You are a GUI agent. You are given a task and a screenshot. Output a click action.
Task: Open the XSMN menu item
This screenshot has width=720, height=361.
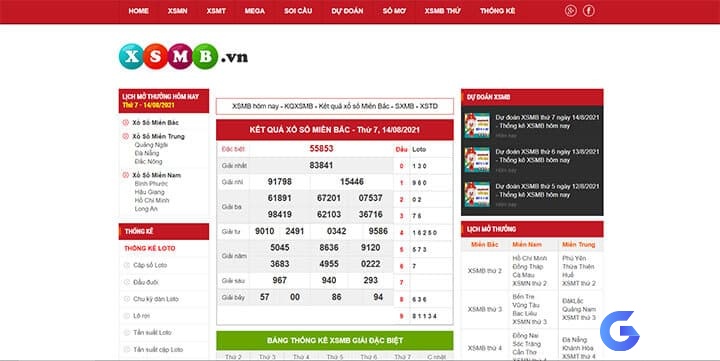point(177,11)
